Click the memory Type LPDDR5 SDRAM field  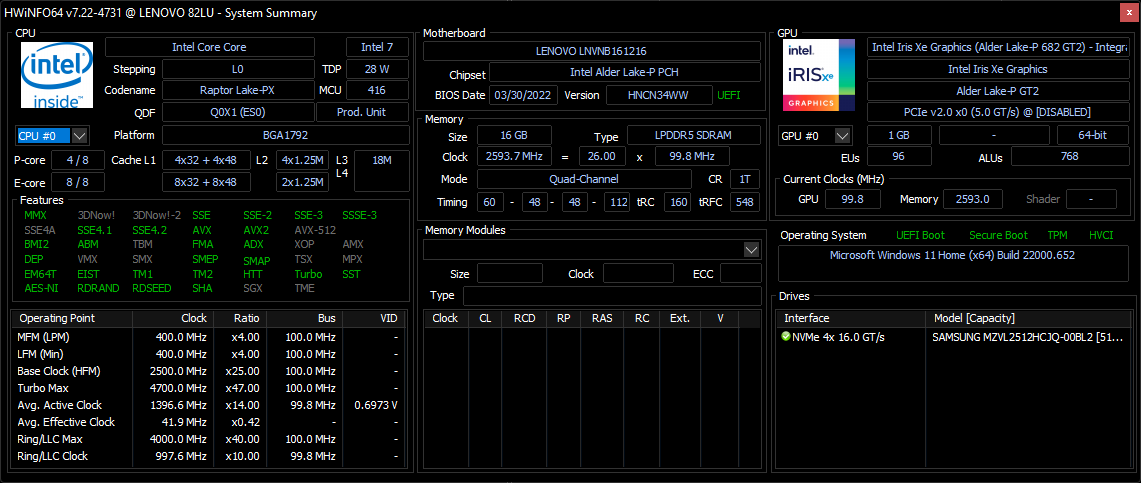[x=693, y=135]
